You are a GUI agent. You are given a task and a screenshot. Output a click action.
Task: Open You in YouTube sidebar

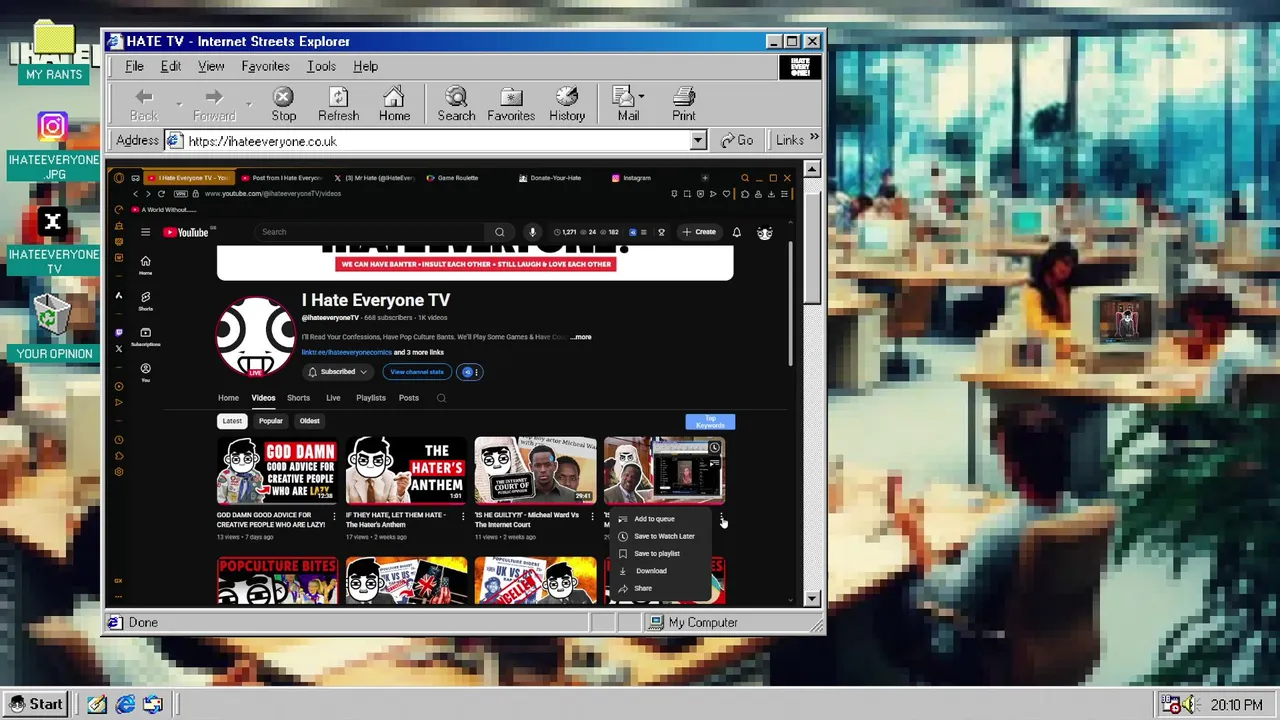tap(145, 372)
